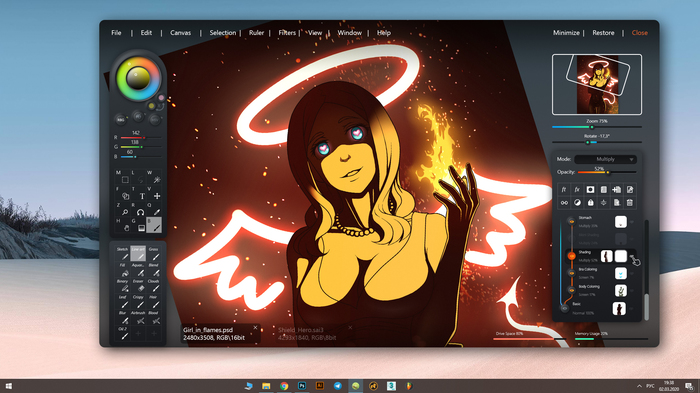Close the Girl_in_flames.psd tab

(x=255, y=328)
